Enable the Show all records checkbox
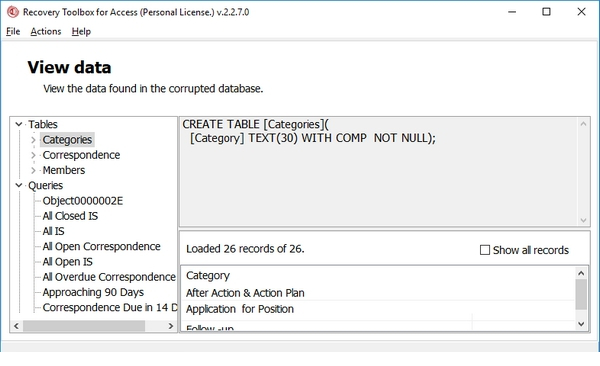The width and height of the screenshot is (600, 366). coord(485,250)
